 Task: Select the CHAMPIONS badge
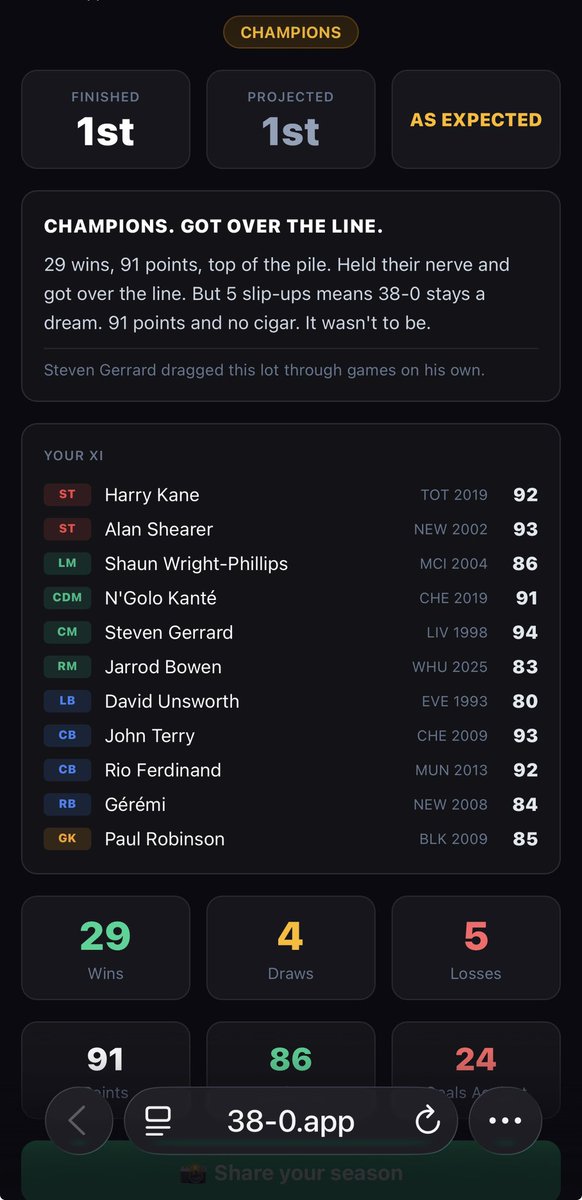coord(290,33)
